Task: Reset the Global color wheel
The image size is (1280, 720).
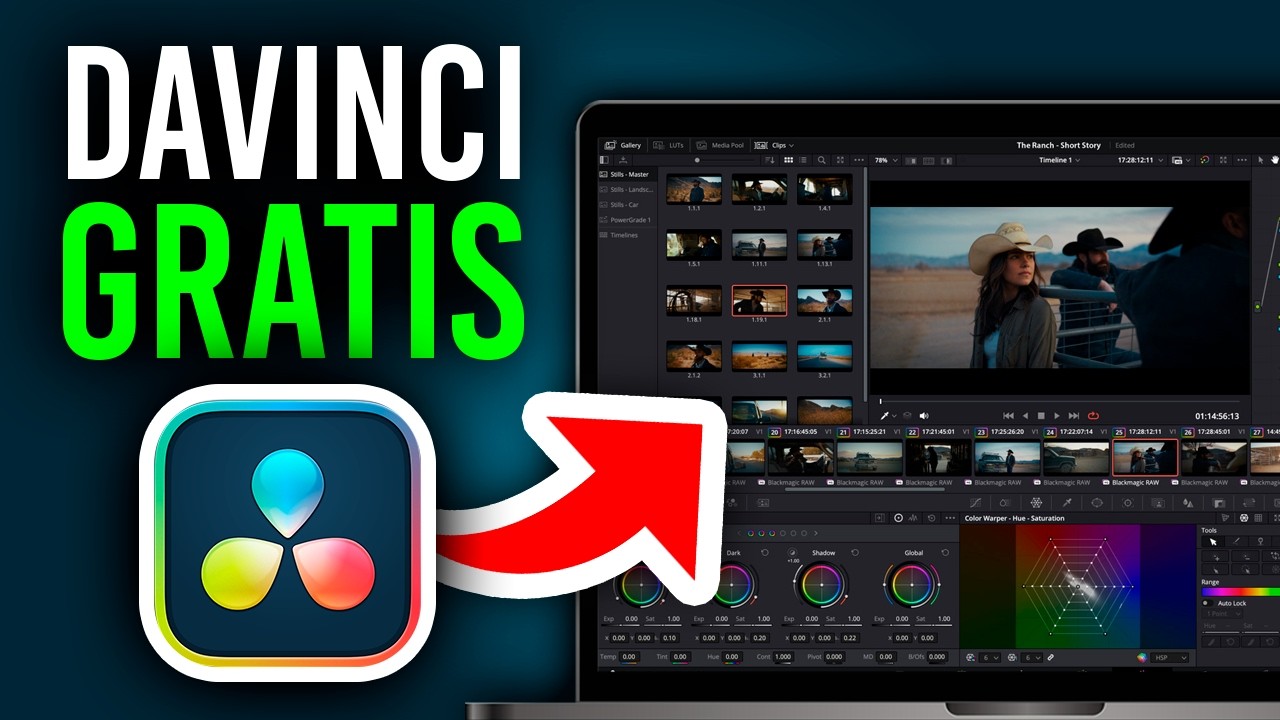Action: pos(945,552)
